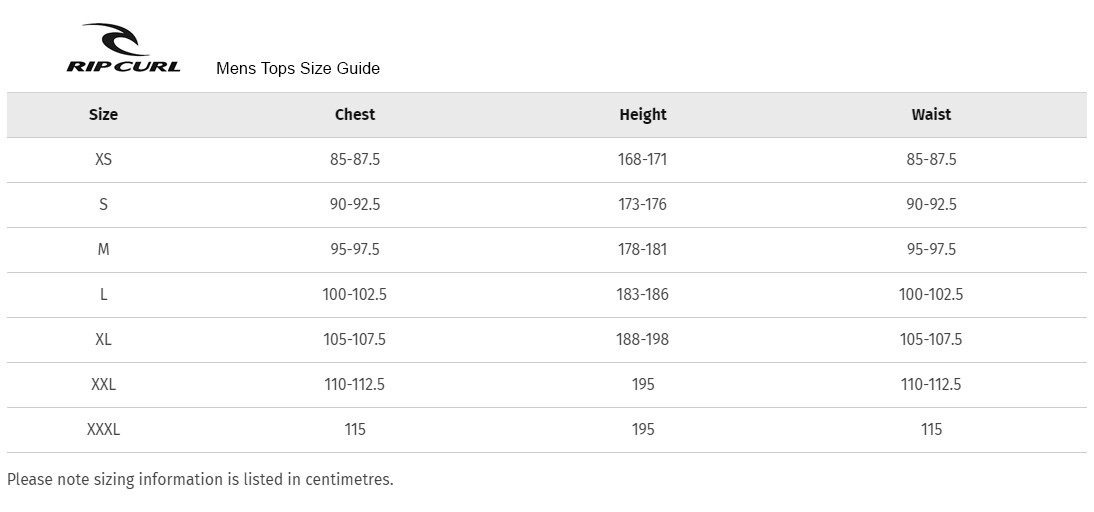Viewport: 1094px width, 512px height.
Task: Select the M size row label
Action: tap(103, 249)
